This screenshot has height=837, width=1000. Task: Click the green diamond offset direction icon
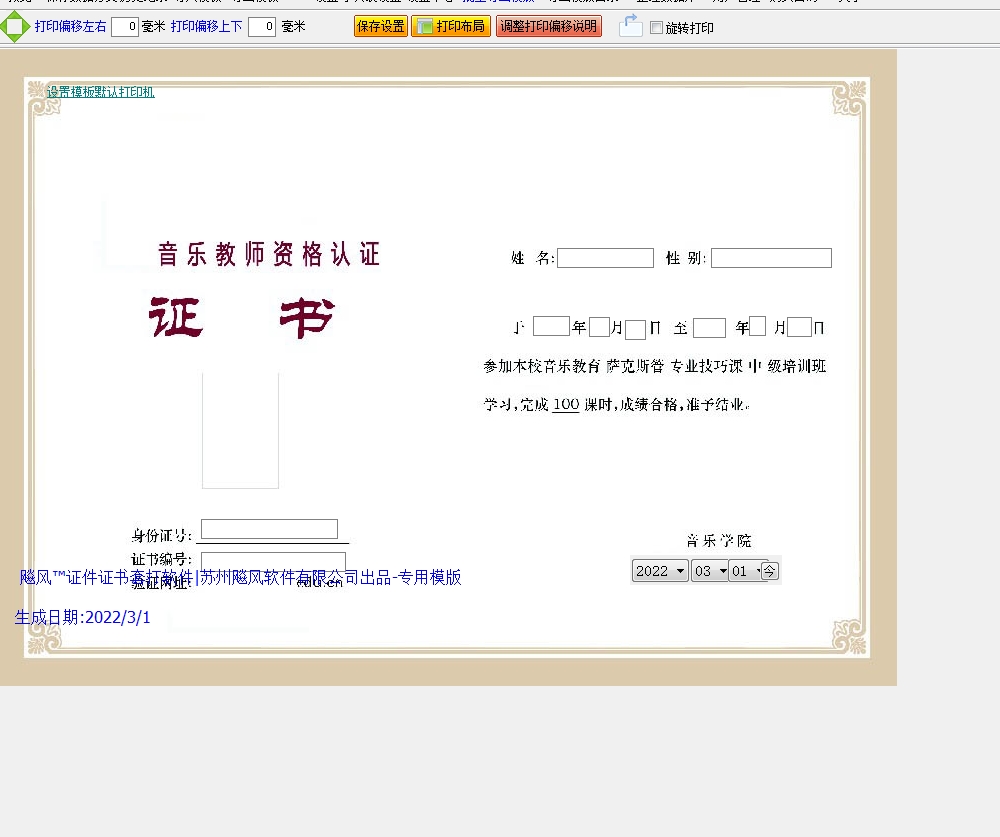[14, 27]
